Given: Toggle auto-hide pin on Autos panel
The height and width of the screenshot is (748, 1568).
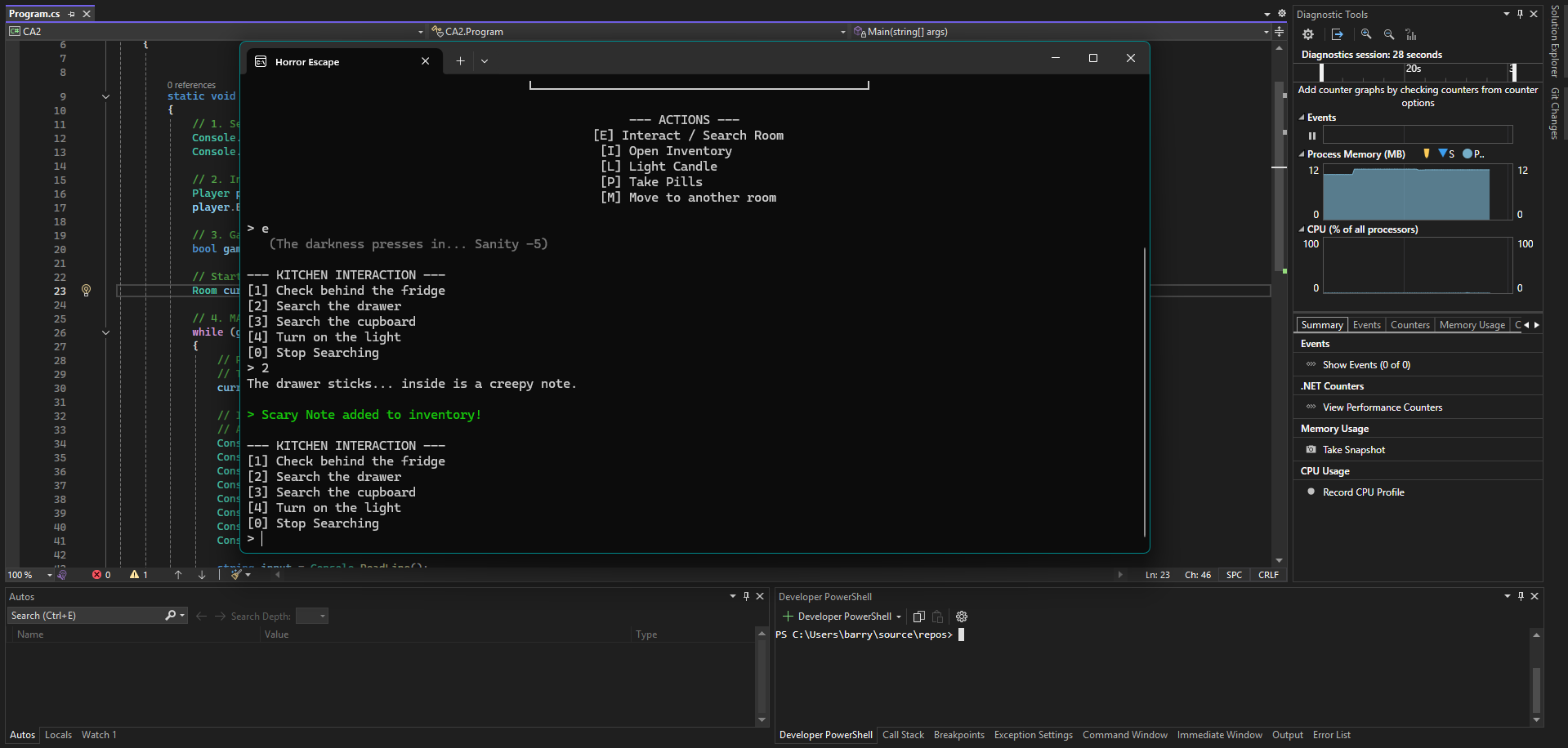Looking at the screenshot, I should click(746, 596).
